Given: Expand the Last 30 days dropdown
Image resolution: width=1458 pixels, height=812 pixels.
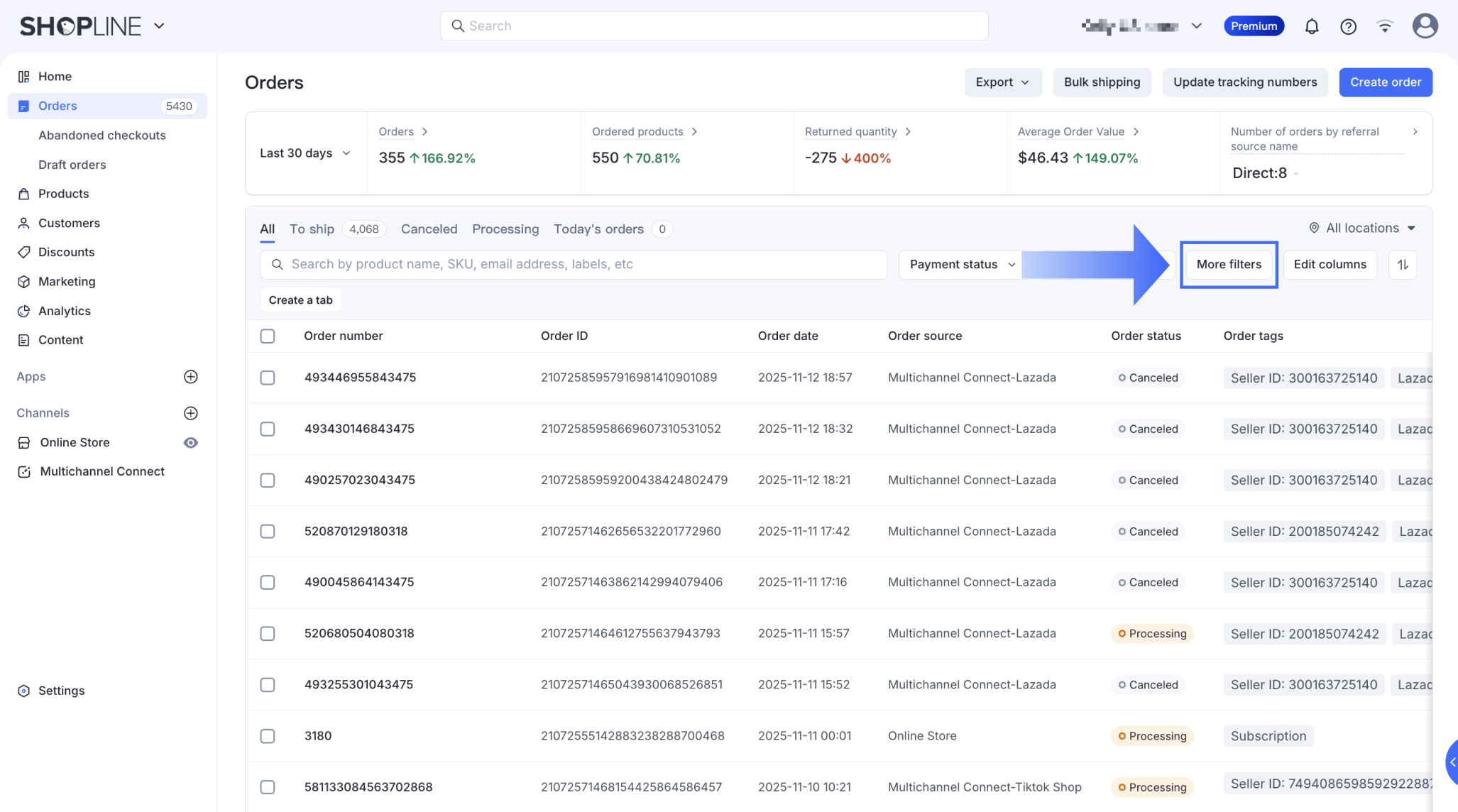Looking at the screenshot, I should point(305,153).
